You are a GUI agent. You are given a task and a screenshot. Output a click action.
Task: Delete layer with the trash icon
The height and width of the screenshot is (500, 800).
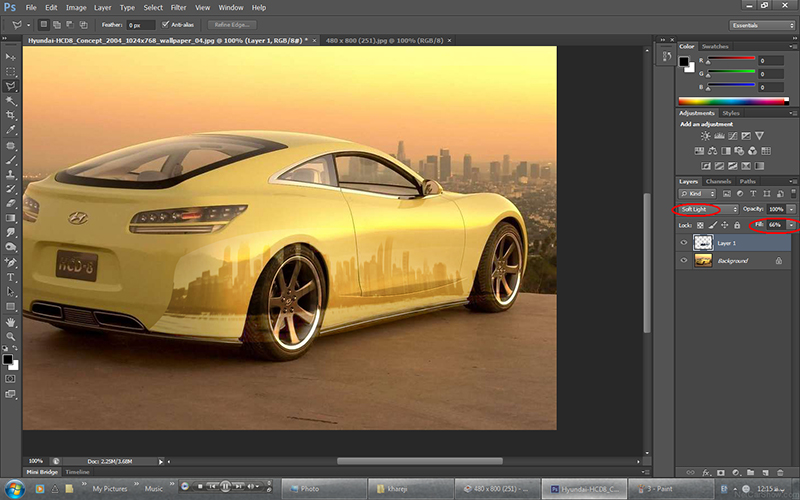tap(780, 473)
